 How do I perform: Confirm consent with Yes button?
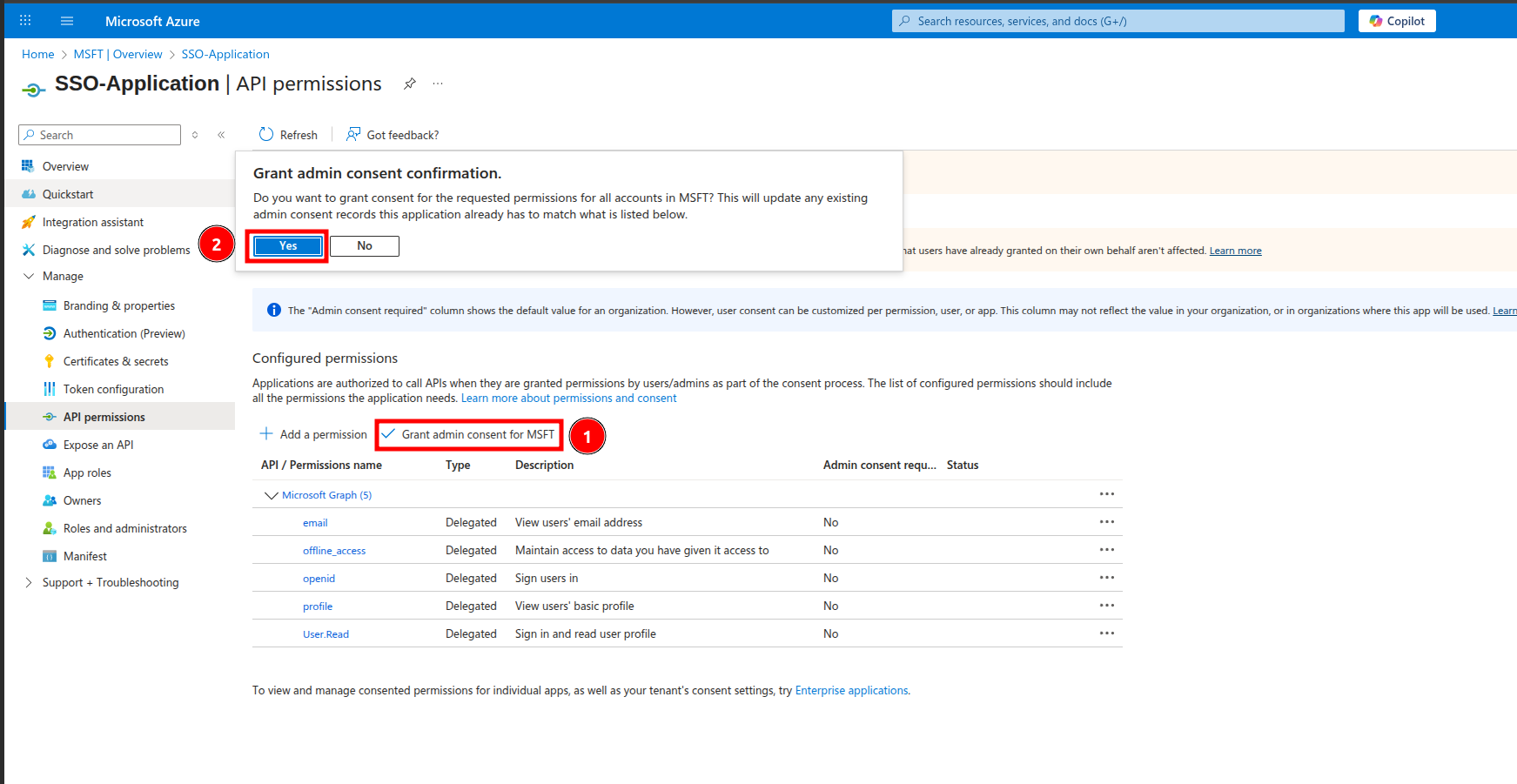[x=288, y=246]
